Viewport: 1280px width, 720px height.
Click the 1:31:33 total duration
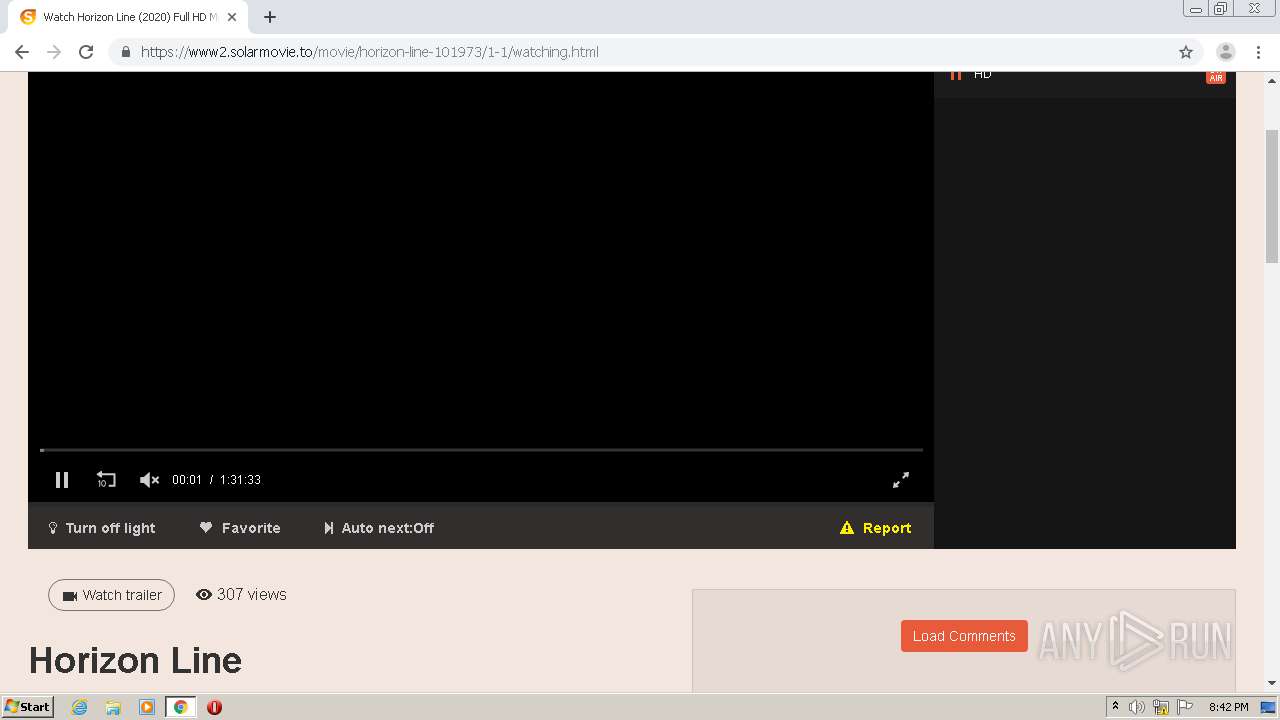(x=240, y=480)
